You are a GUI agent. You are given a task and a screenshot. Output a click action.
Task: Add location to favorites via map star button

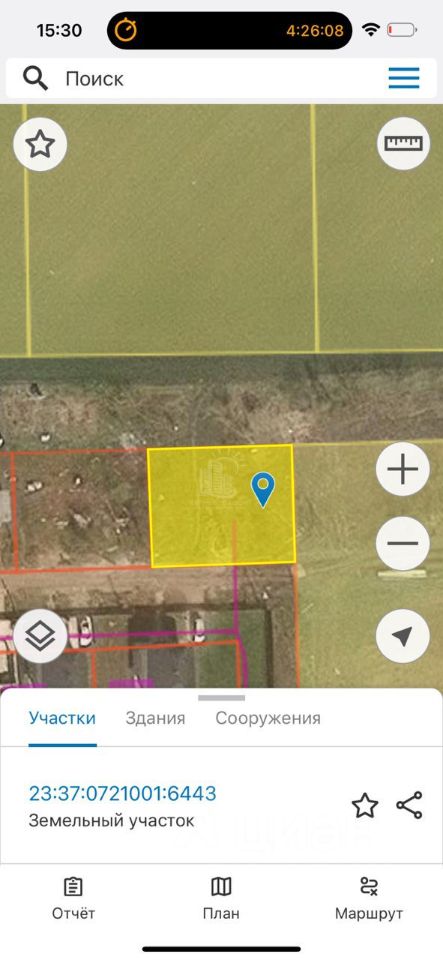click(x=40, y=144)
